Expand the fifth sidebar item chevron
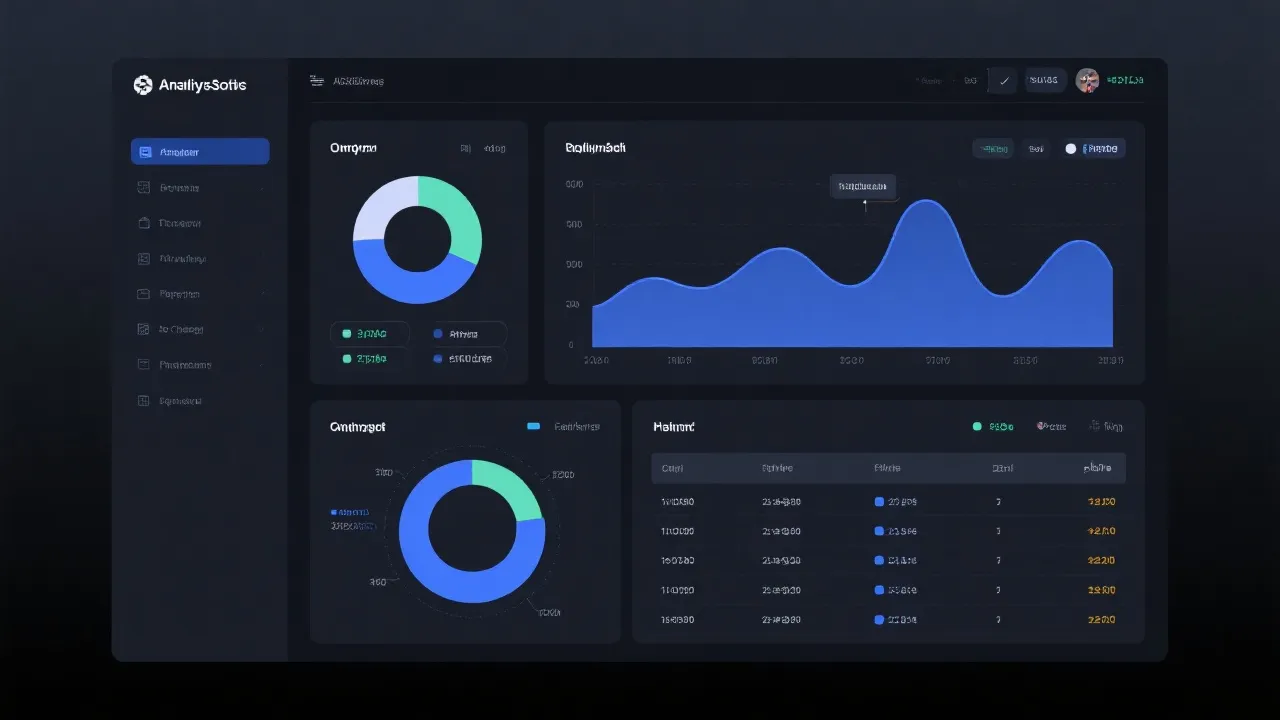 click(262, 294)
